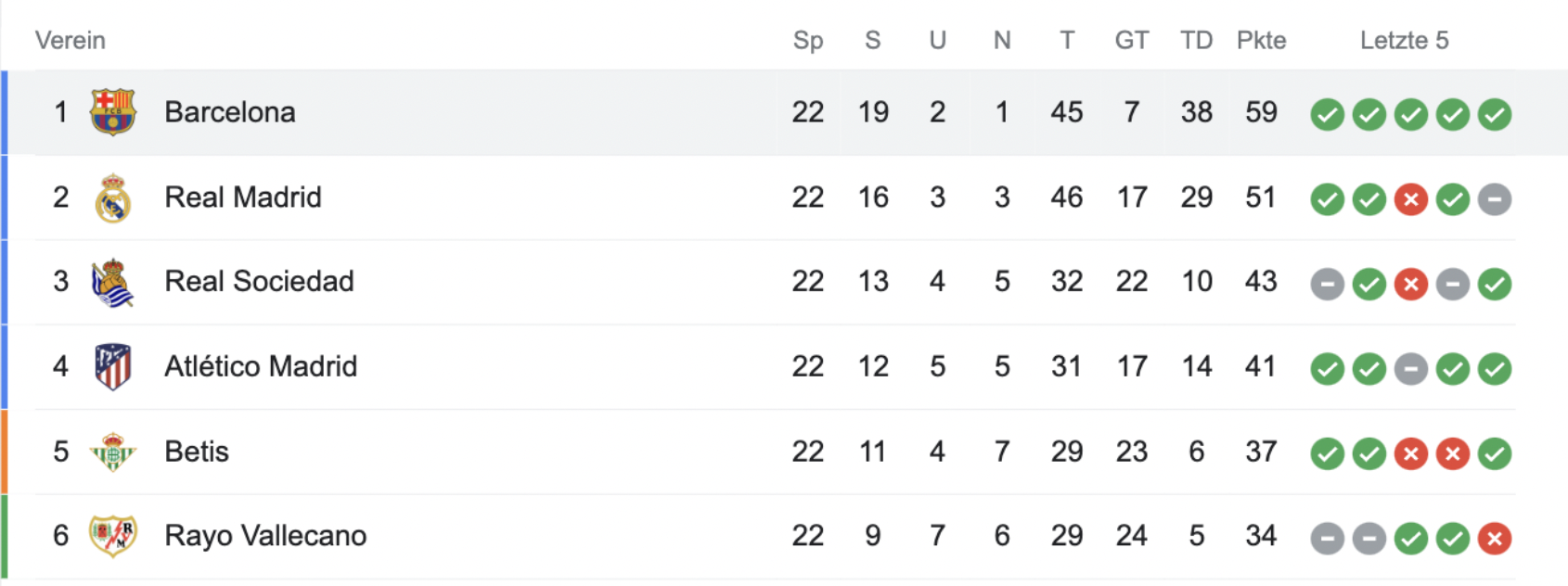The width and height of the screenshot is (1568, 586).
Task: Click the Sp column header
Action: 808,41
